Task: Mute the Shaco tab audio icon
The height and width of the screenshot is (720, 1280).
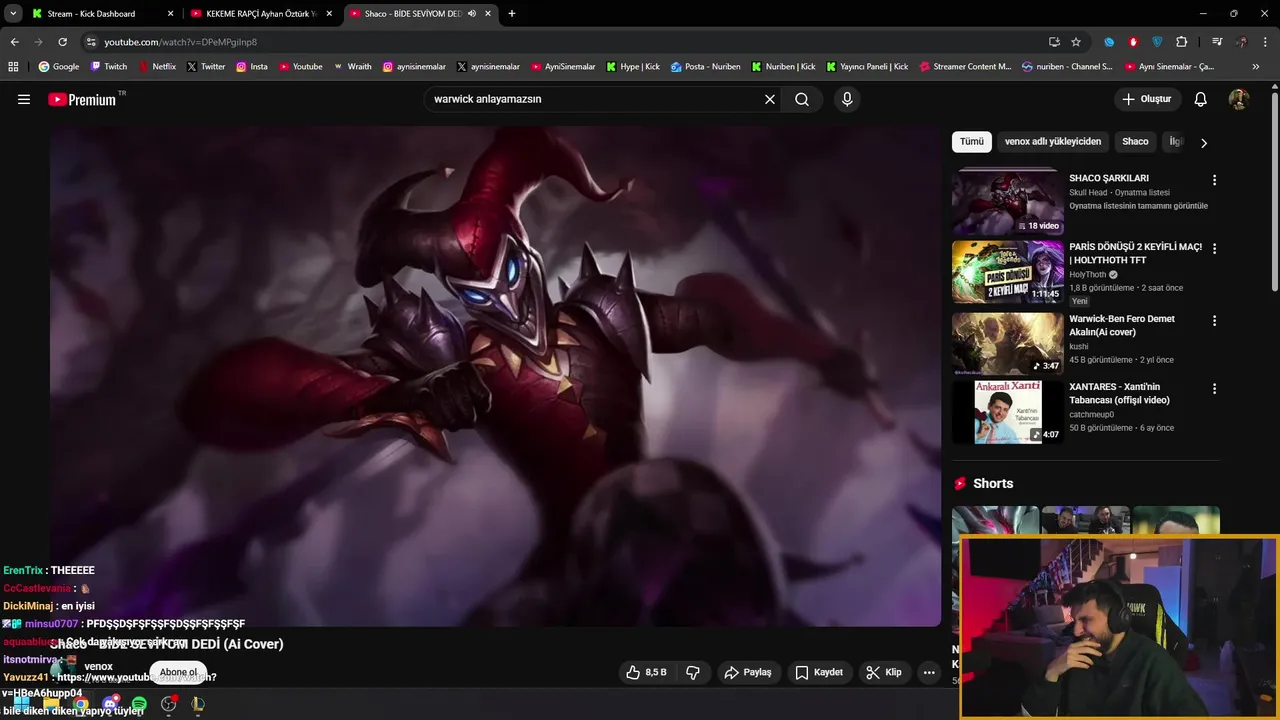Action: click(x=472, y=14)
